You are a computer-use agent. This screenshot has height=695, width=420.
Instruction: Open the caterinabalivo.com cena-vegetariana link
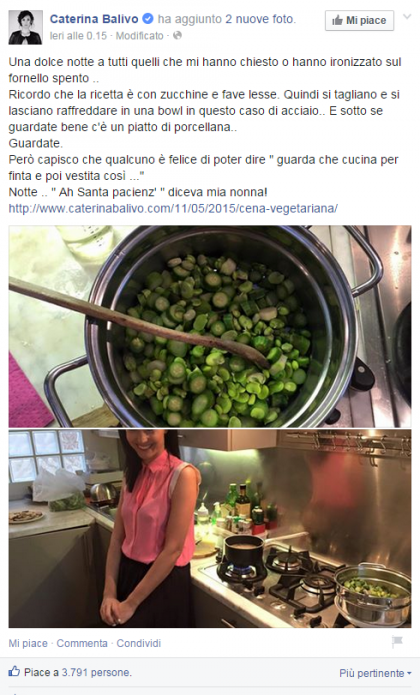point(173,208)
